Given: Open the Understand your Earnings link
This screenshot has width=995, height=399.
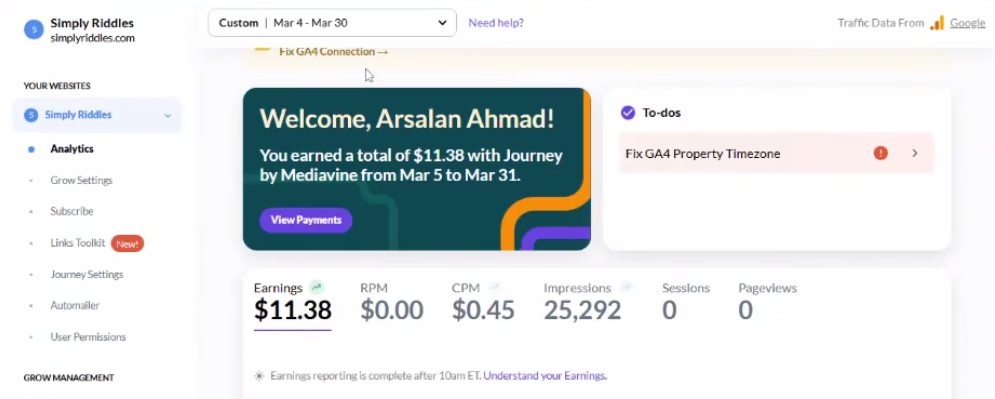Looking at the screenshot, I should pyautogui.click(x=545, y=376).
